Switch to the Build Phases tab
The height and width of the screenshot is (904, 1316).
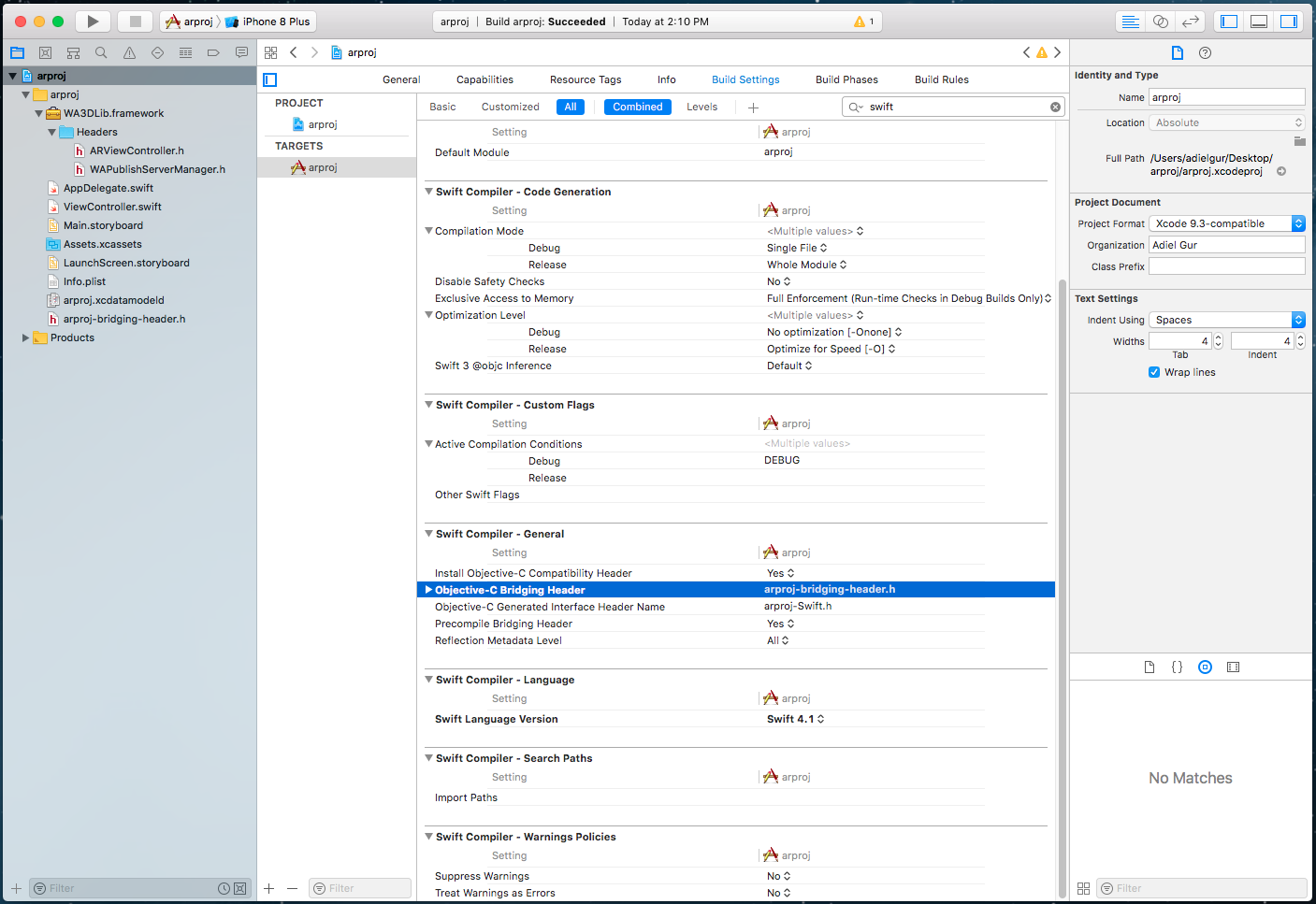(x=846, y=80)
